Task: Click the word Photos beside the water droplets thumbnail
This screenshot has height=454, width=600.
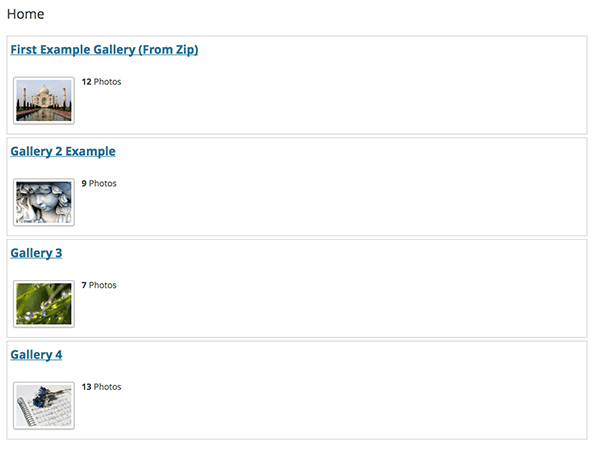Action: pyautogui.click(x=103, y=285)
